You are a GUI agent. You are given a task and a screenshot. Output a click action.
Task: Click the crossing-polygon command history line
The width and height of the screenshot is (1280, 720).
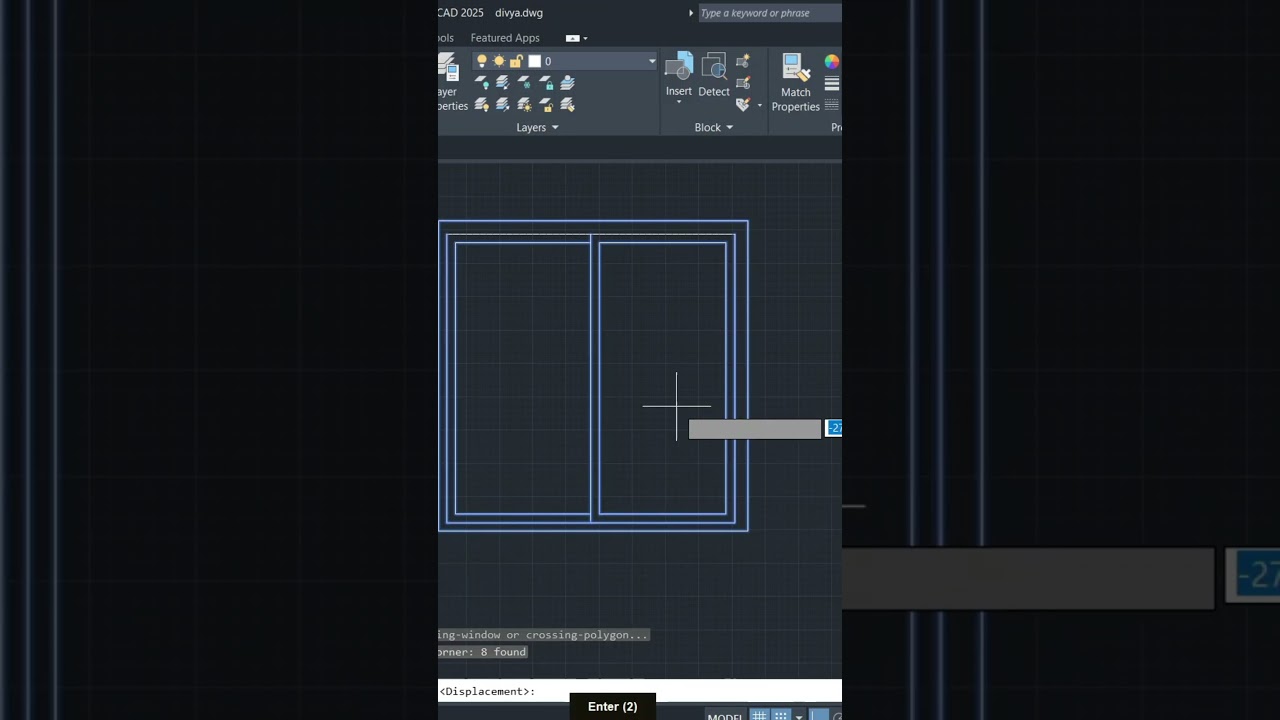pos(543,635)
